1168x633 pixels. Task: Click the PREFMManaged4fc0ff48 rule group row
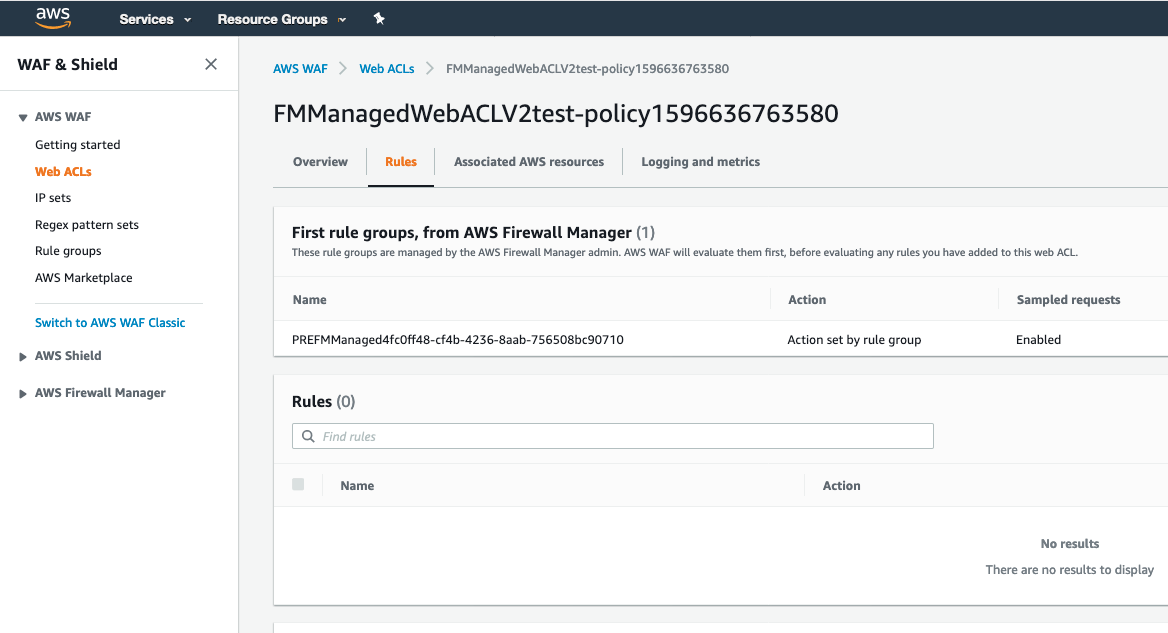click(720, 340)
